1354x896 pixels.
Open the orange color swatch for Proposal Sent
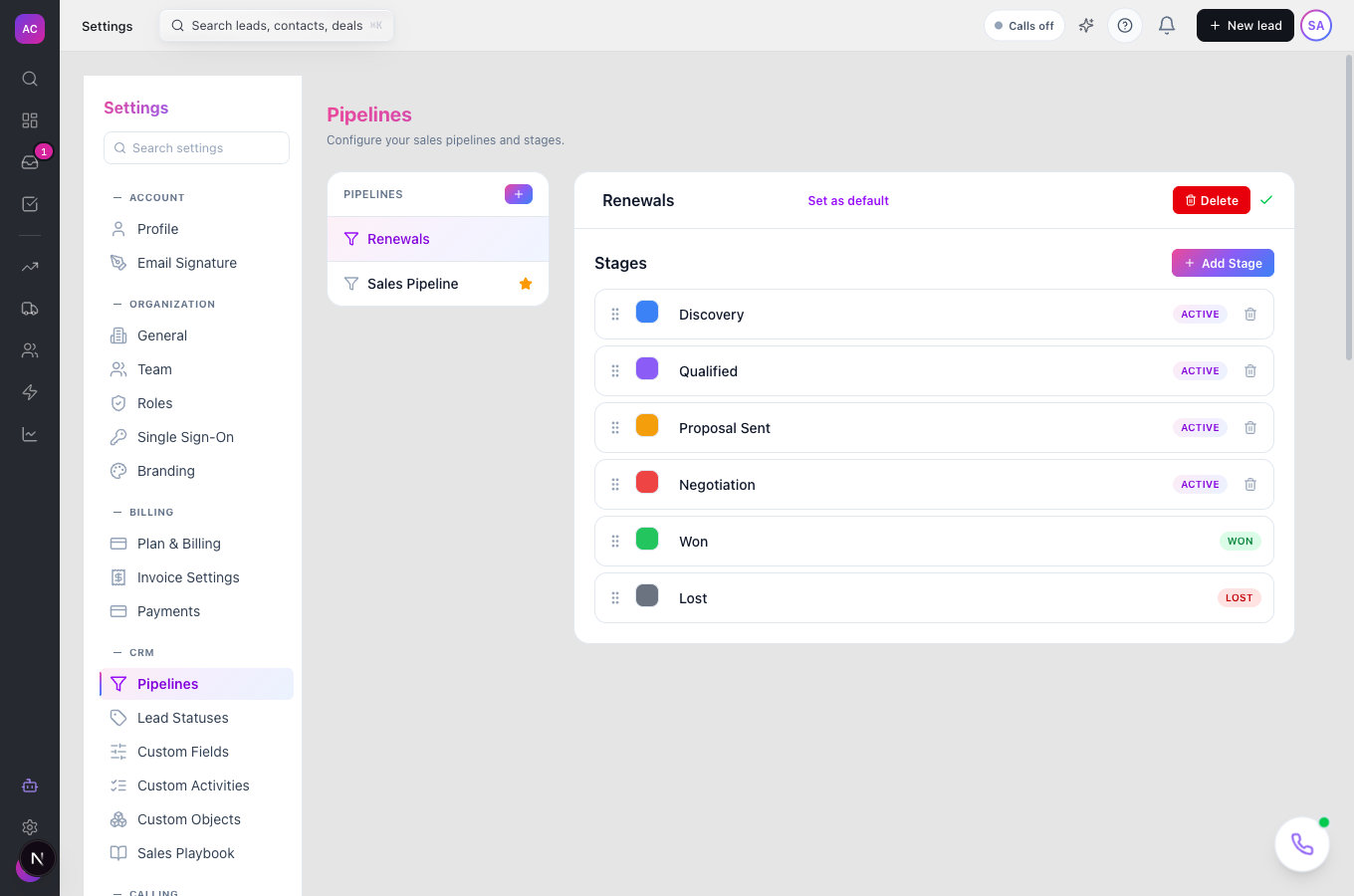[x=647, y=425]
